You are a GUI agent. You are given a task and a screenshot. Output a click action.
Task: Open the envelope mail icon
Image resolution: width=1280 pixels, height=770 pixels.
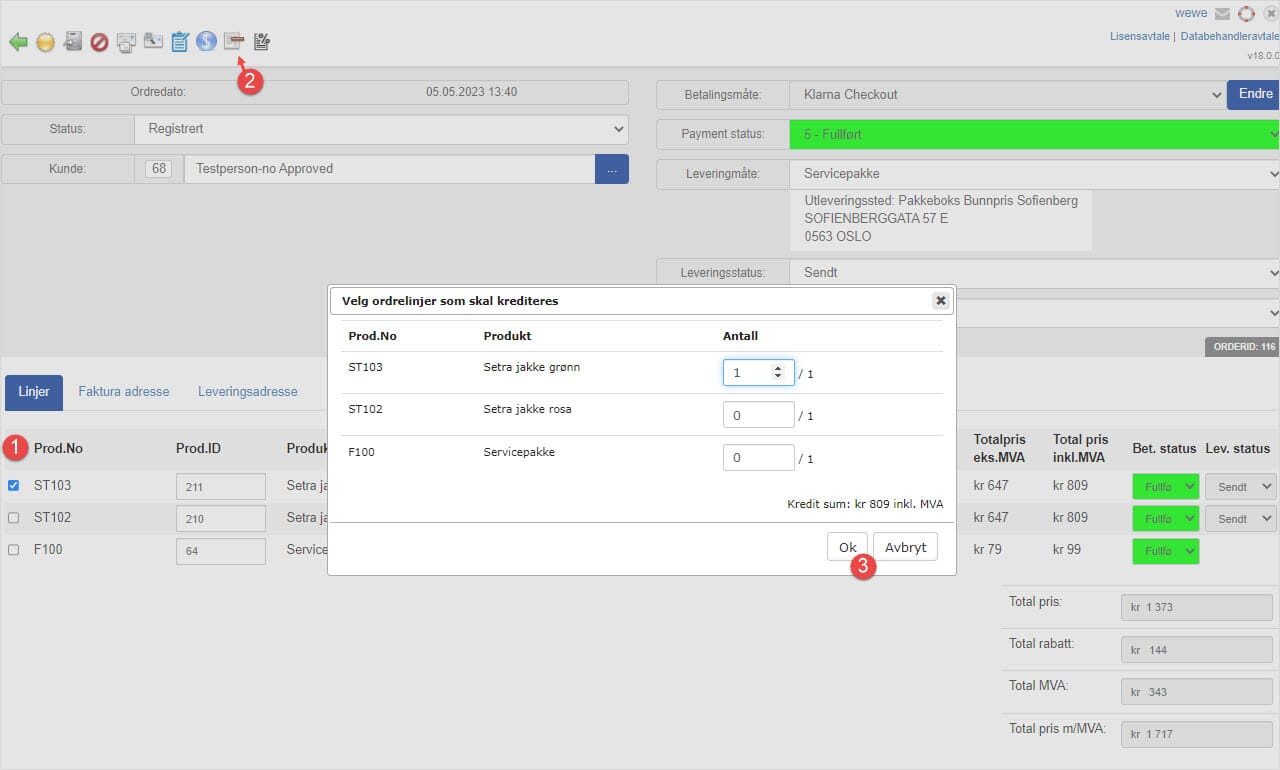pos(1222,14)
